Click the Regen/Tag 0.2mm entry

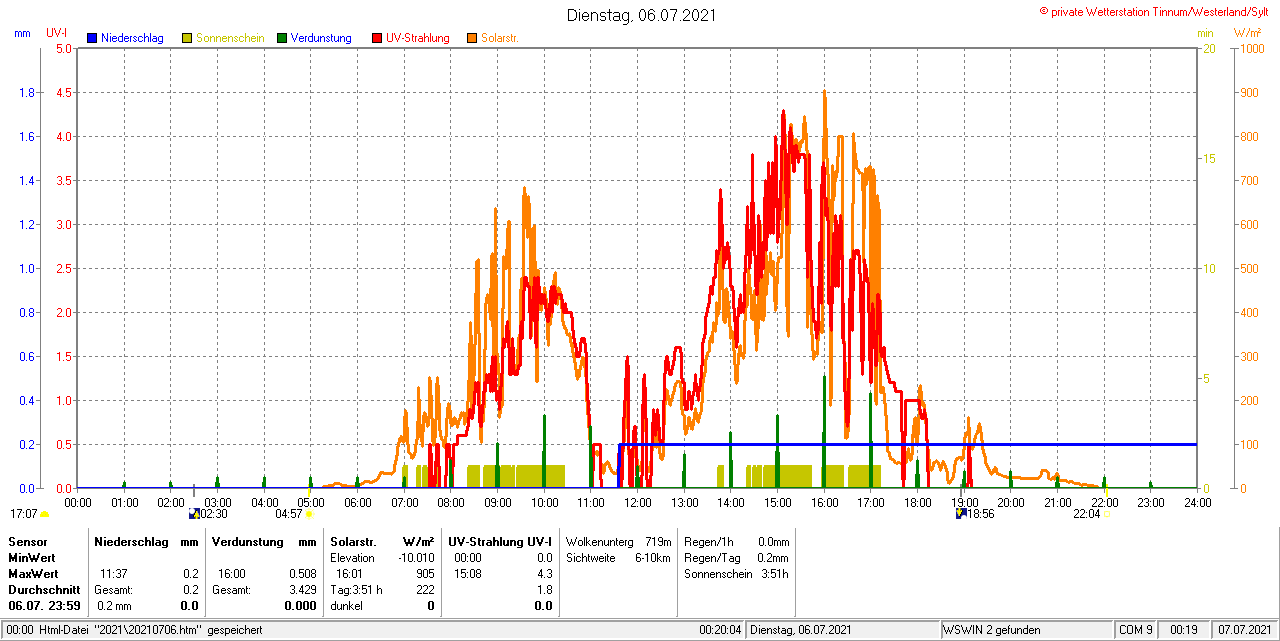point(736,557)
